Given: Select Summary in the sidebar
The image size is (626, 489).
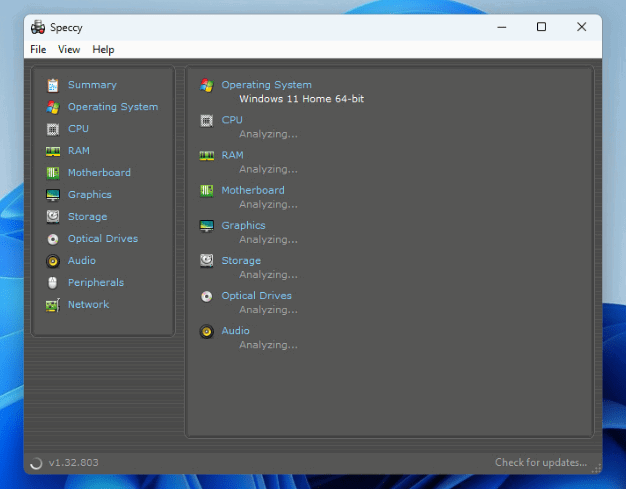Looking at the screenshot, I should click(92, 85).
